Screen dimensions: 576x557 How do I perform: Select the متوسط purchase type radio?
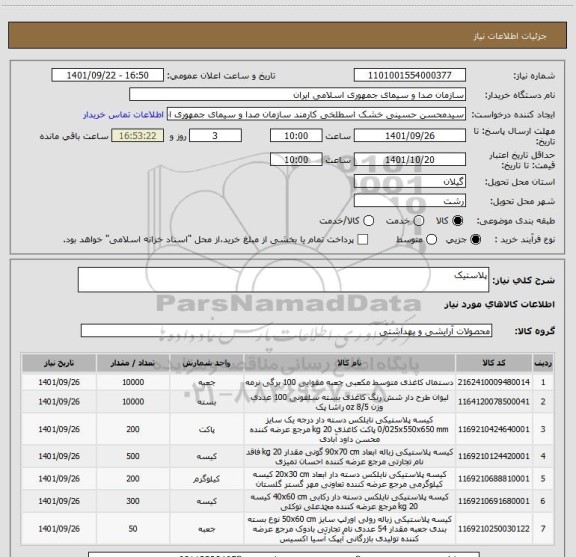click(431, 240)
